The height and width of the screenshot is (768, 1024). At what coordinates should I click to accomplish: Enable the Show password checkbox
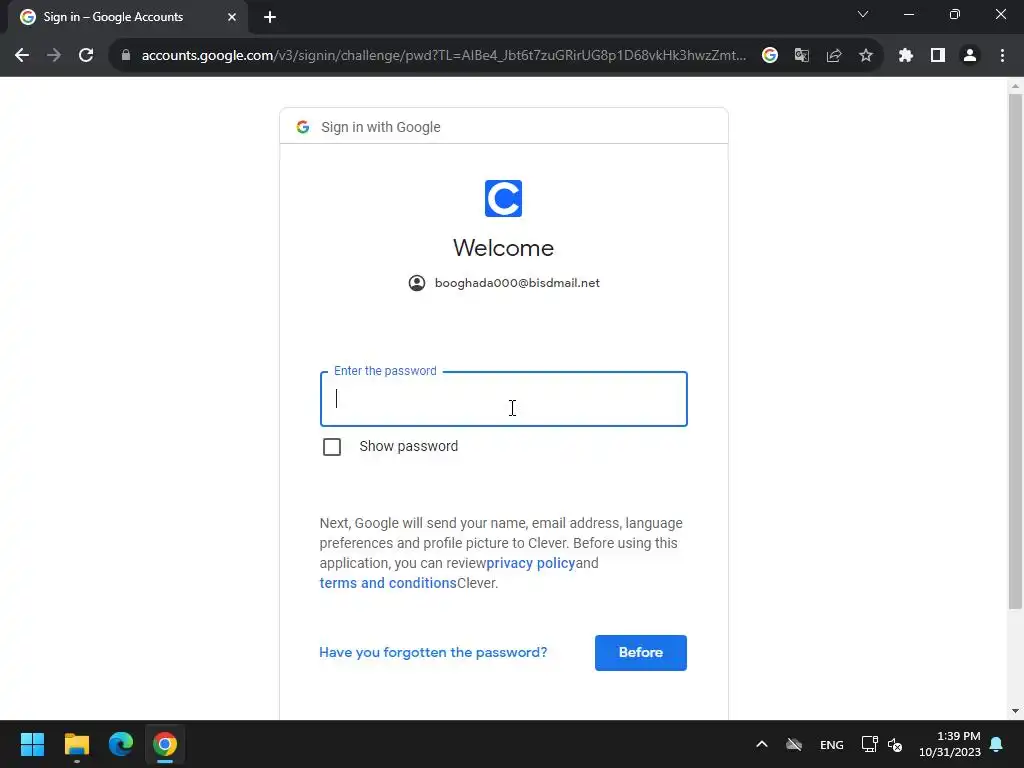pos(332,447)
